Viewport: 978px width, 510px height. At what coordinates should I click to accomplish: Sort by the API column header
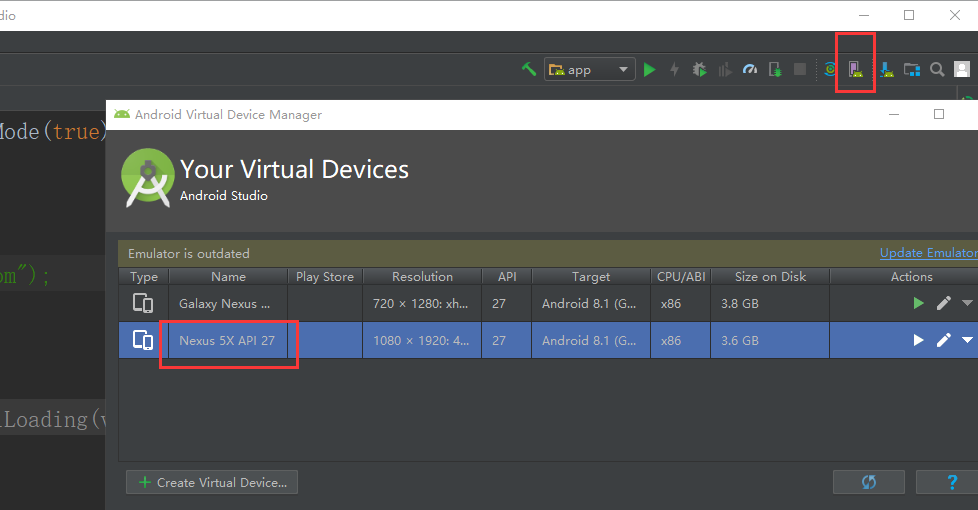[506, 277]
